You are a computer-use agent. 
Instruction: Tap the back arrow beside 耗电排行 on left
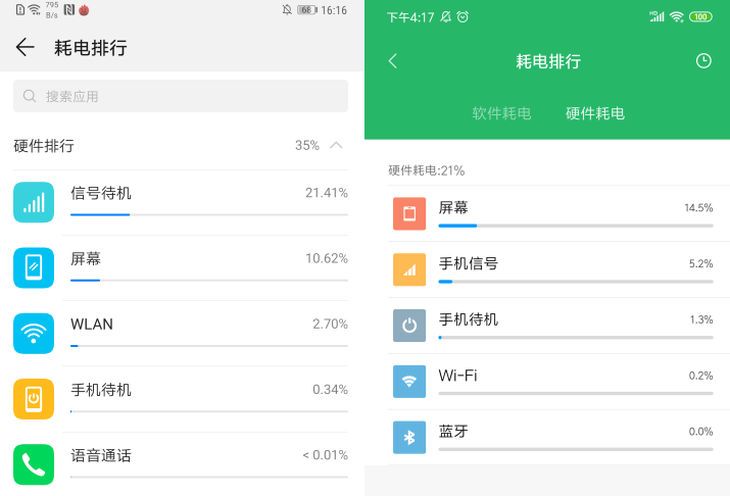25,47
